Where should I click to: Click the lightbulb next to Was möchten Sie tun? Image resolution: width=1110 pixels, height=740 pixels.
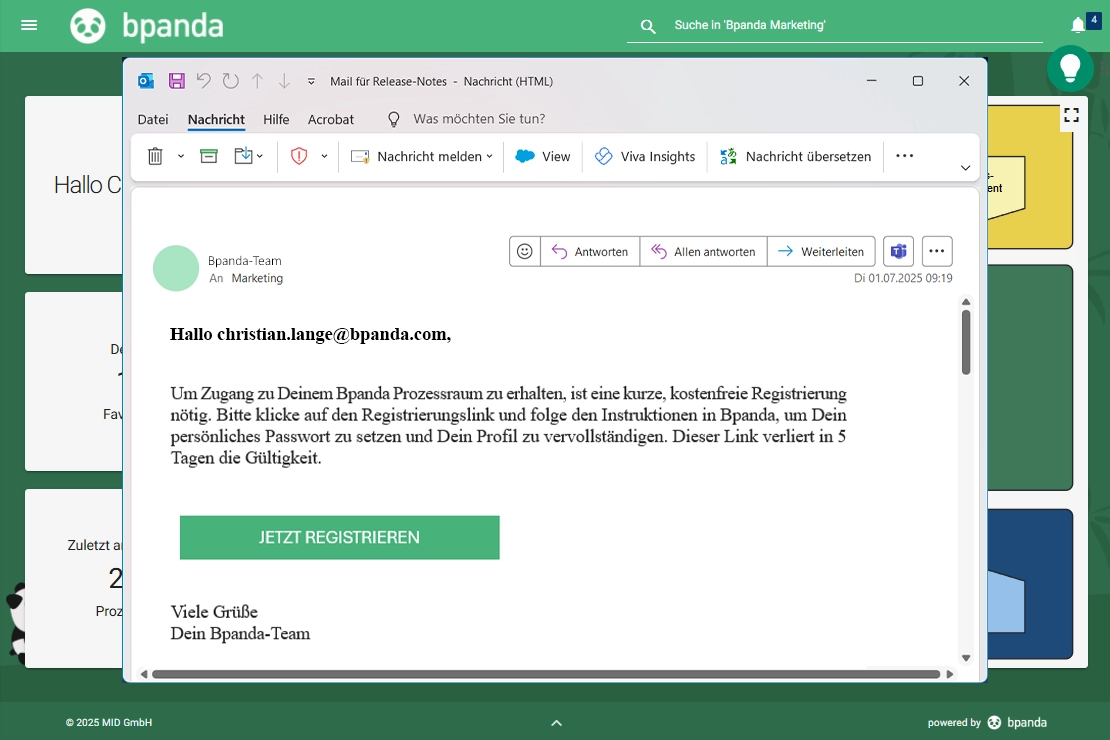click(394, 119)
